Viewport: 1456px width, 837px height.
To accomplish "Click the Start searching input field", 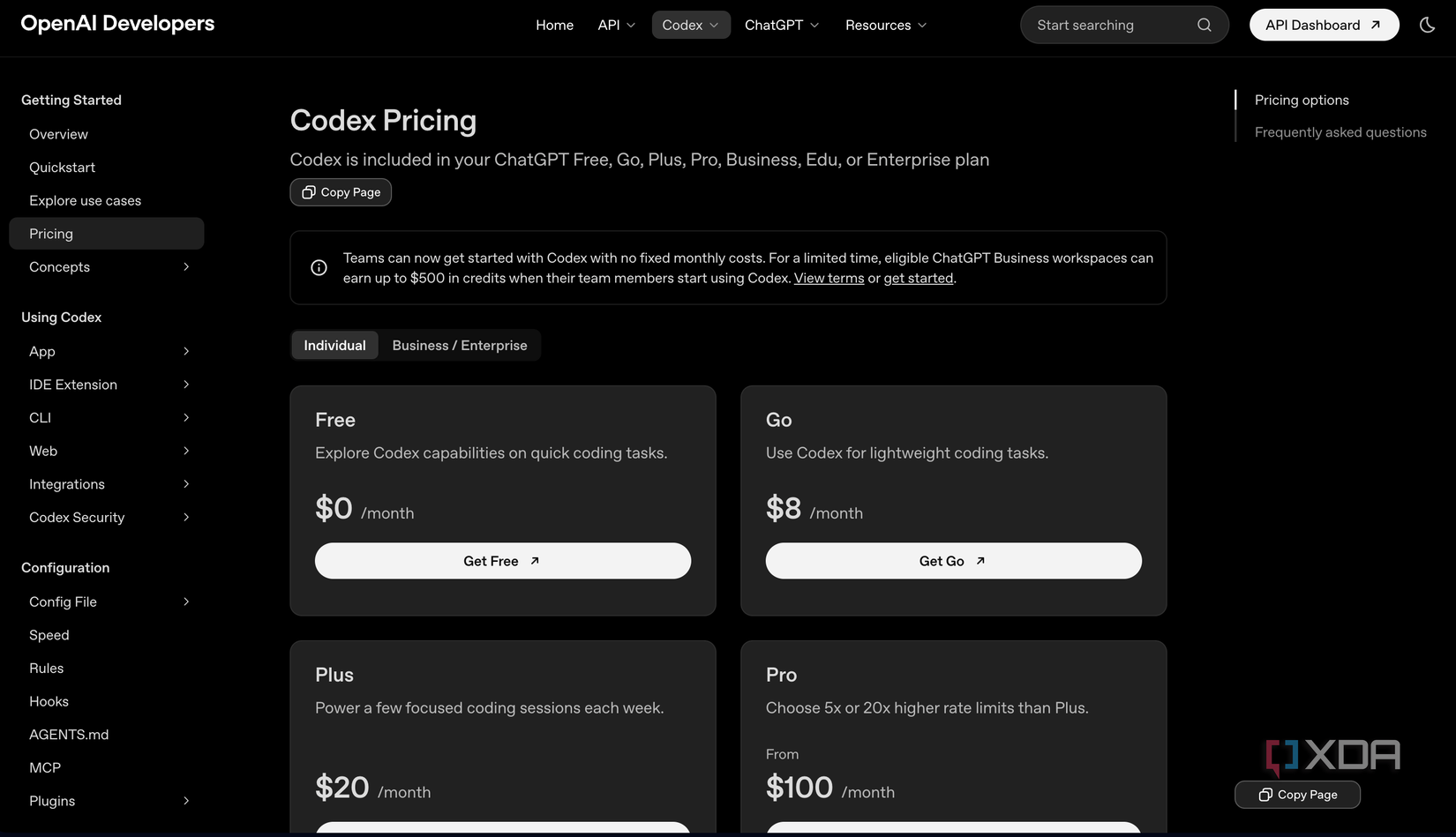I will pos(1103,25).
